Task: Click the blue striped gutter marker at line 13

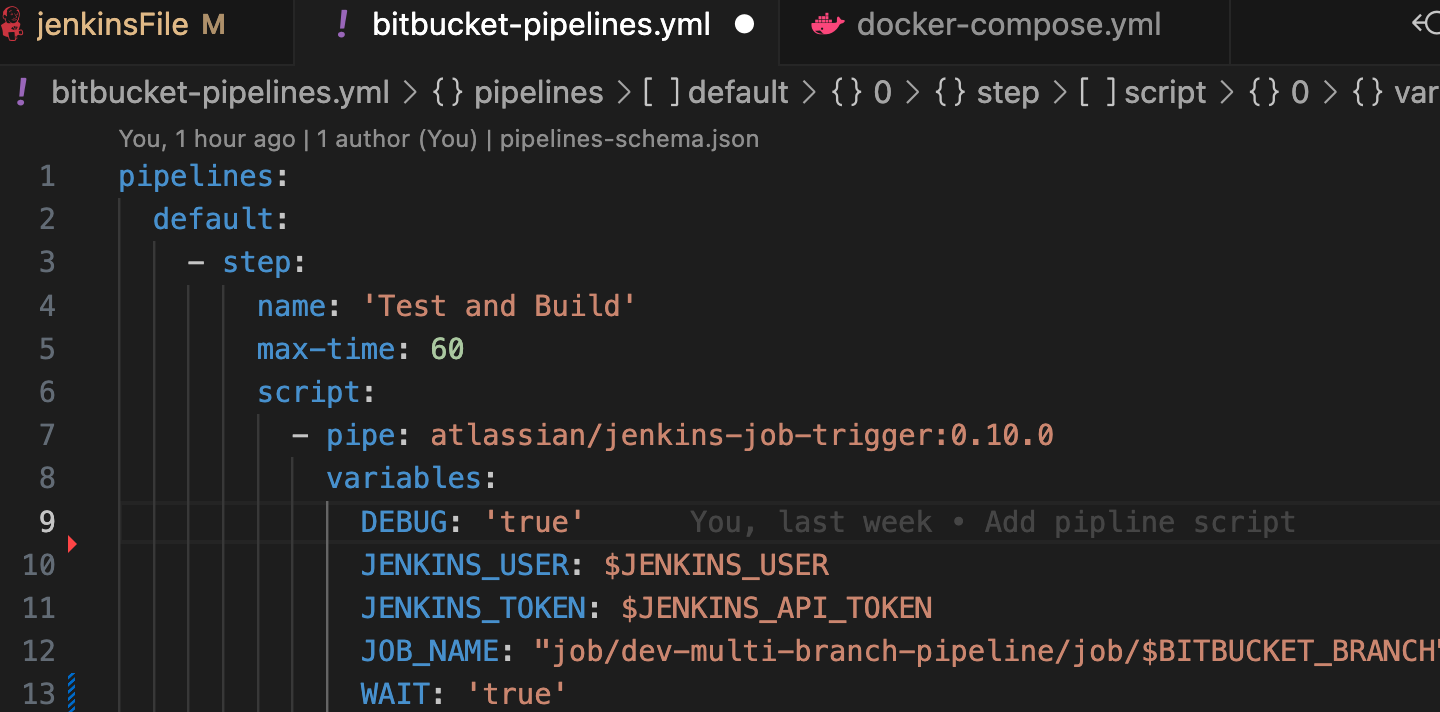Action: [x=71, y=693]
